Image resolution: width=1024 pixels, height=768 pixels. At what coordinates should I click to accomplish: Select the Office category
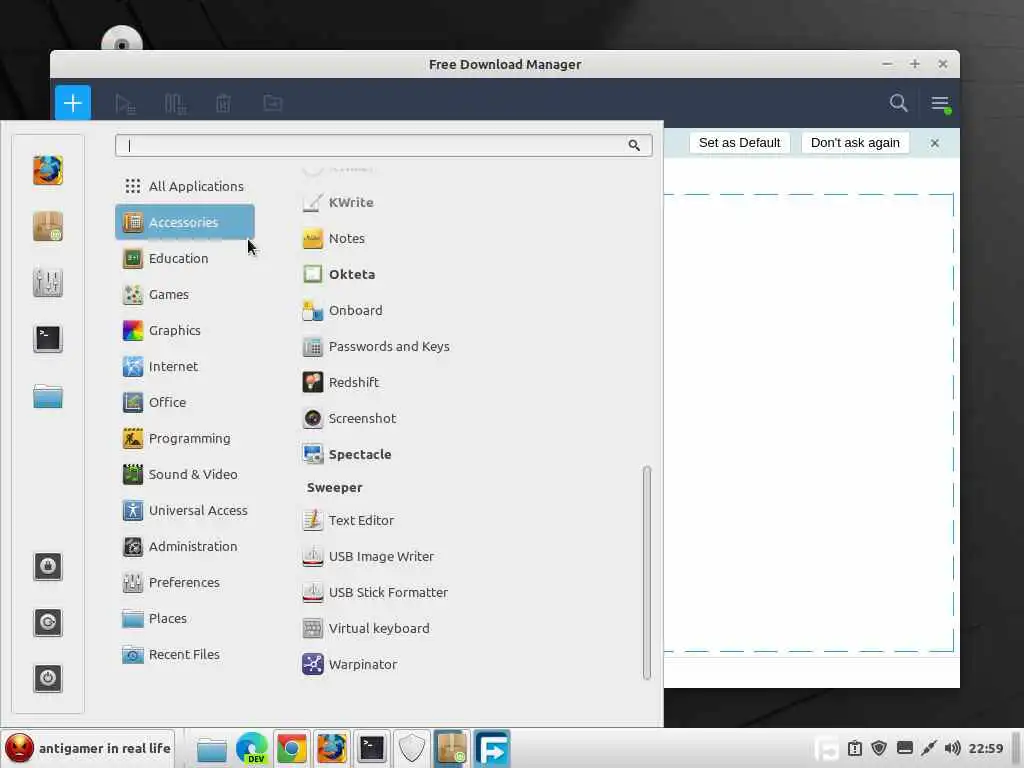coord(185,402)
